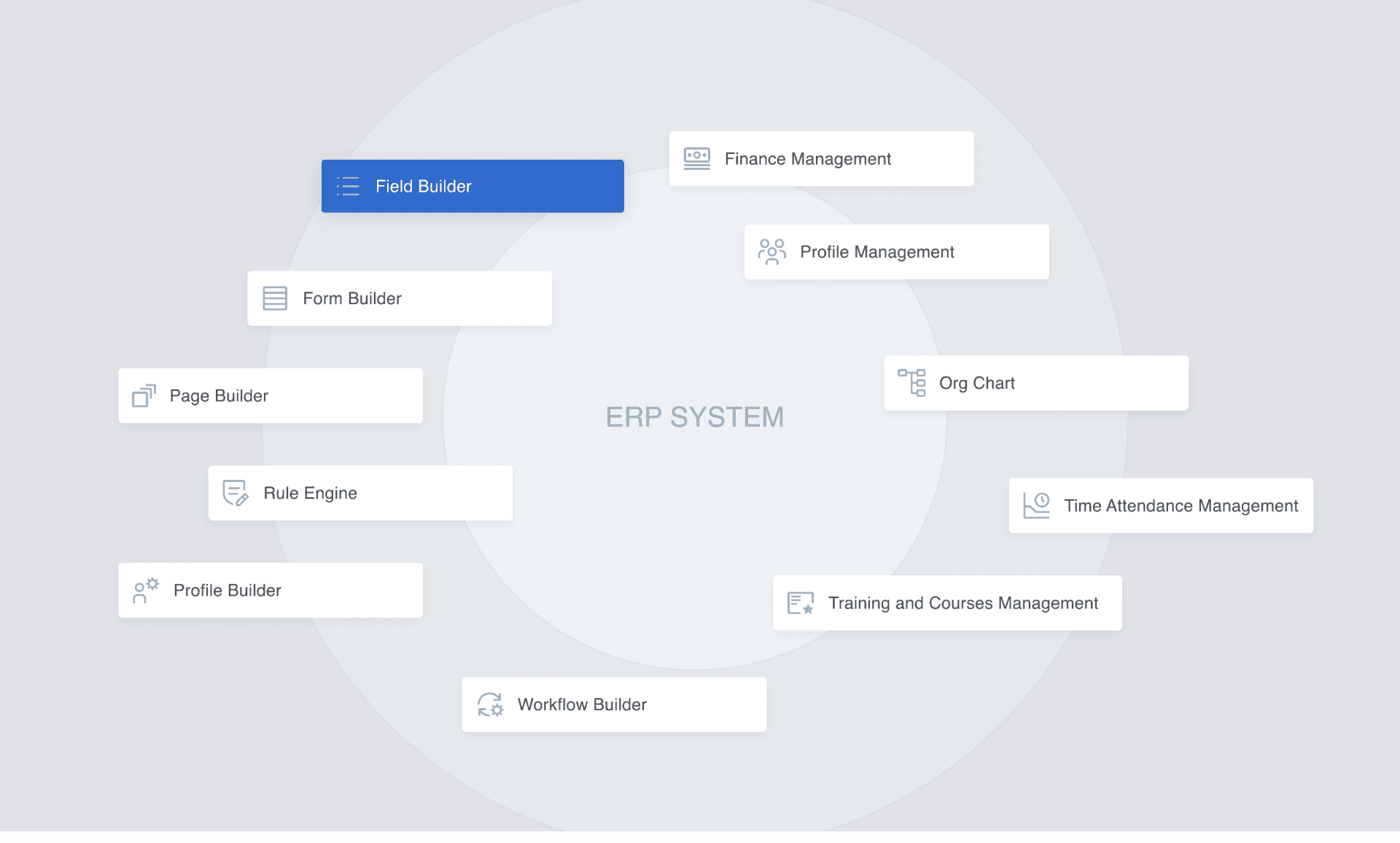
Task: Open the Time Attendance Management module
Action: 1160,505
